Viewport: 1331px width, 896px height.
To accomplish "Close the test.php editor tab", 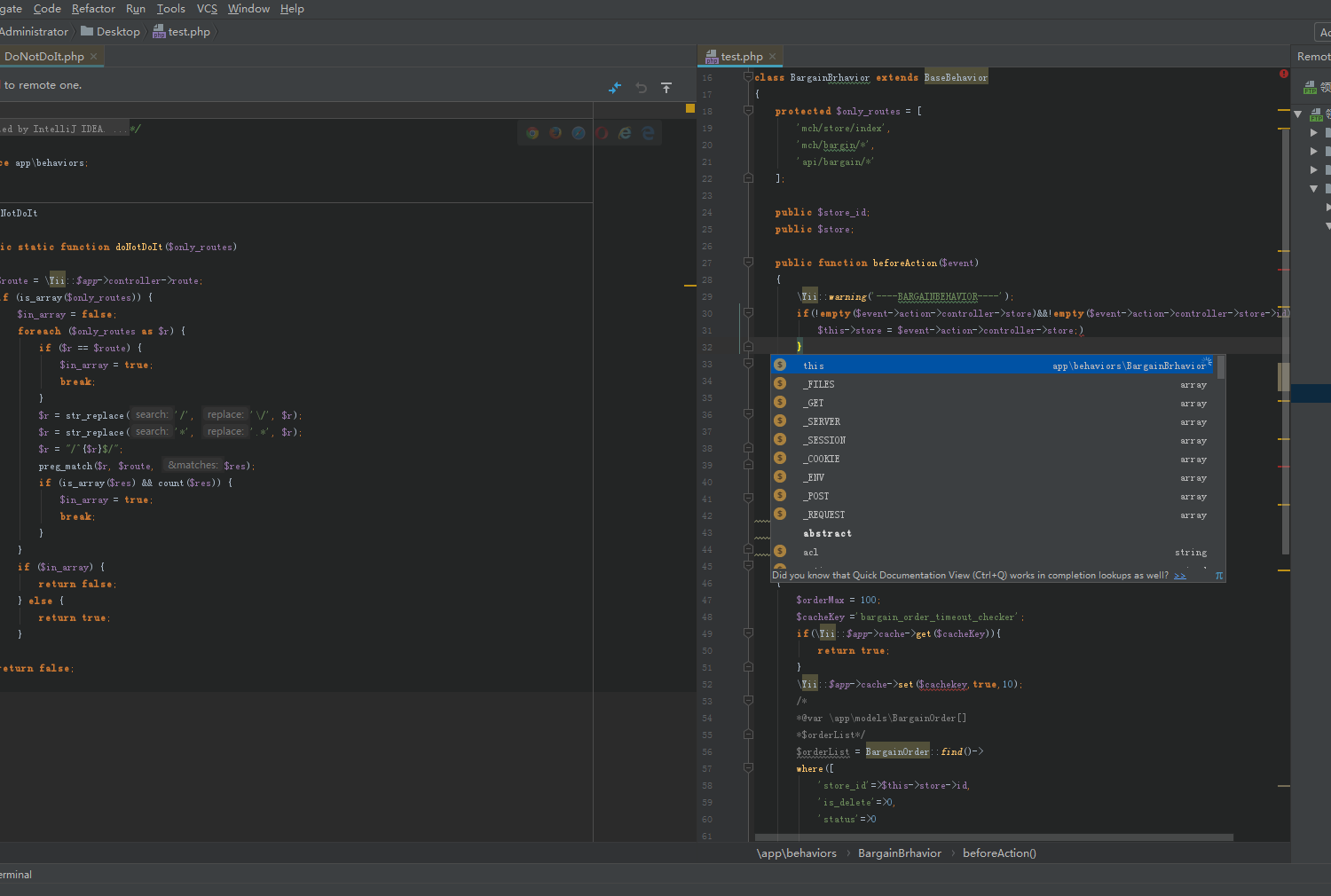I will [x=772, y=57].
